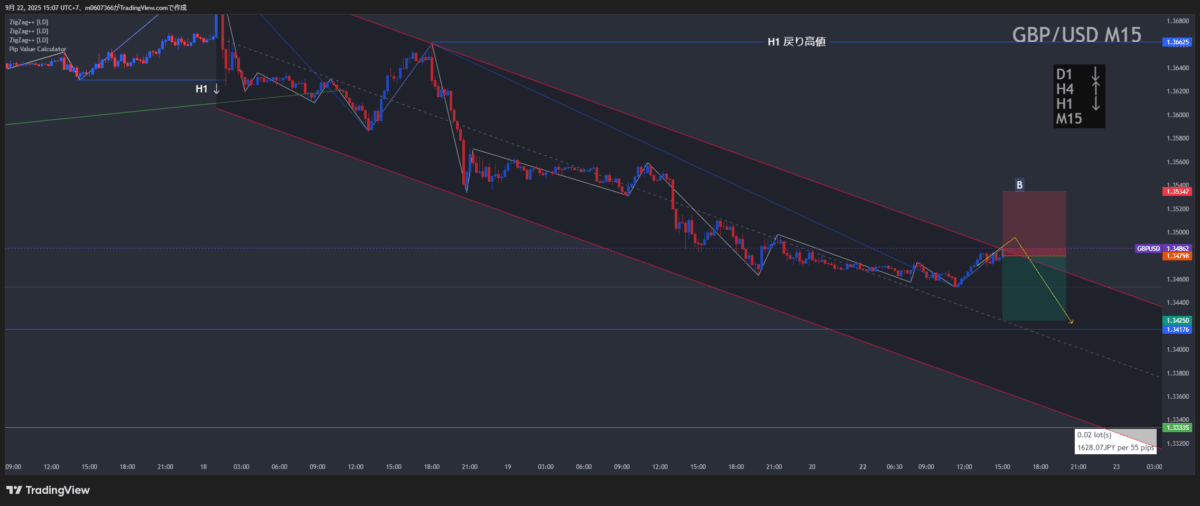Select the B marker above the short position
The image size is (1200, 506).
click(x=1019, y=185)
